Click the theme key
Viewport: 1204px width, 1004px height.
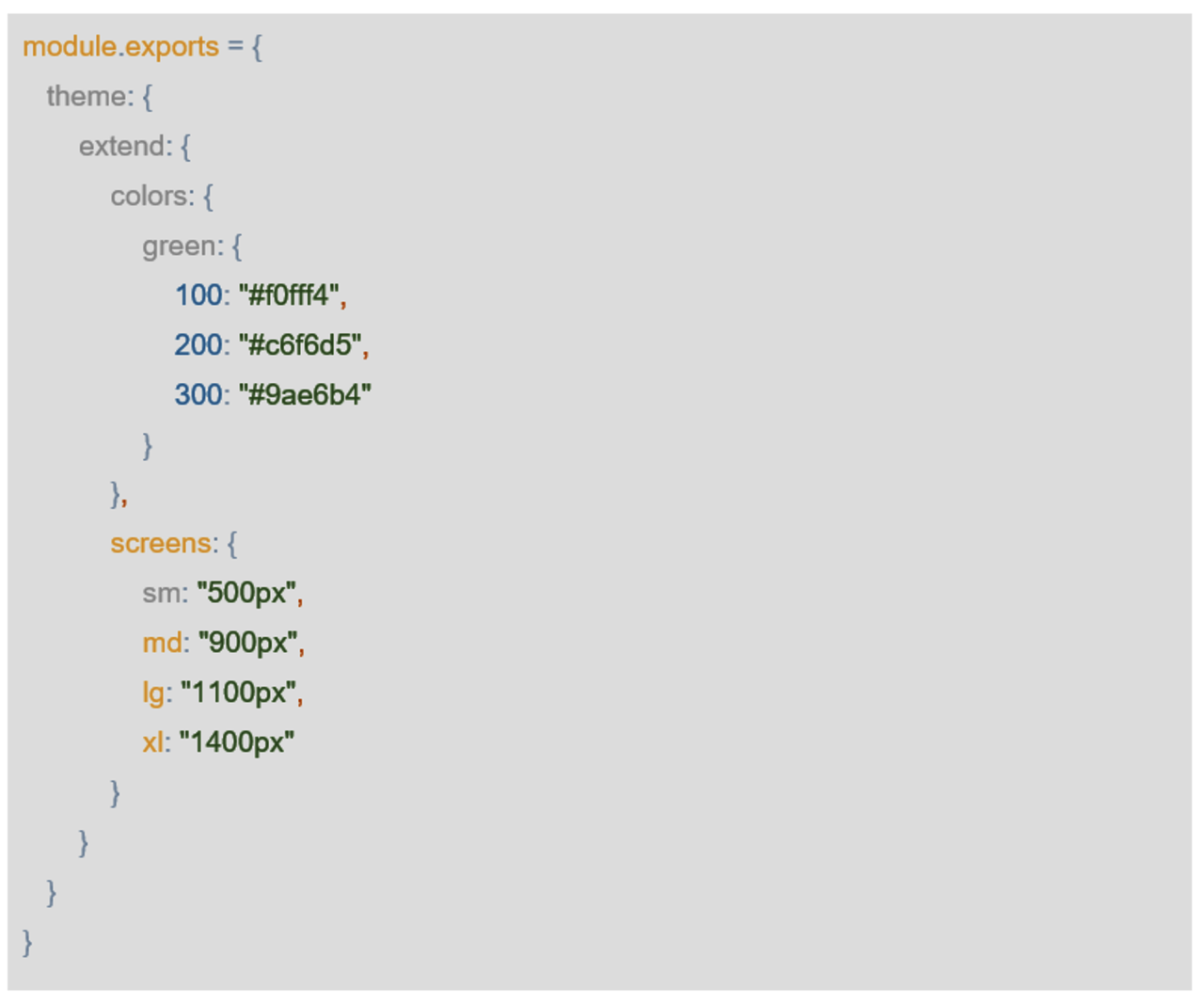click(x=87, y=96)
